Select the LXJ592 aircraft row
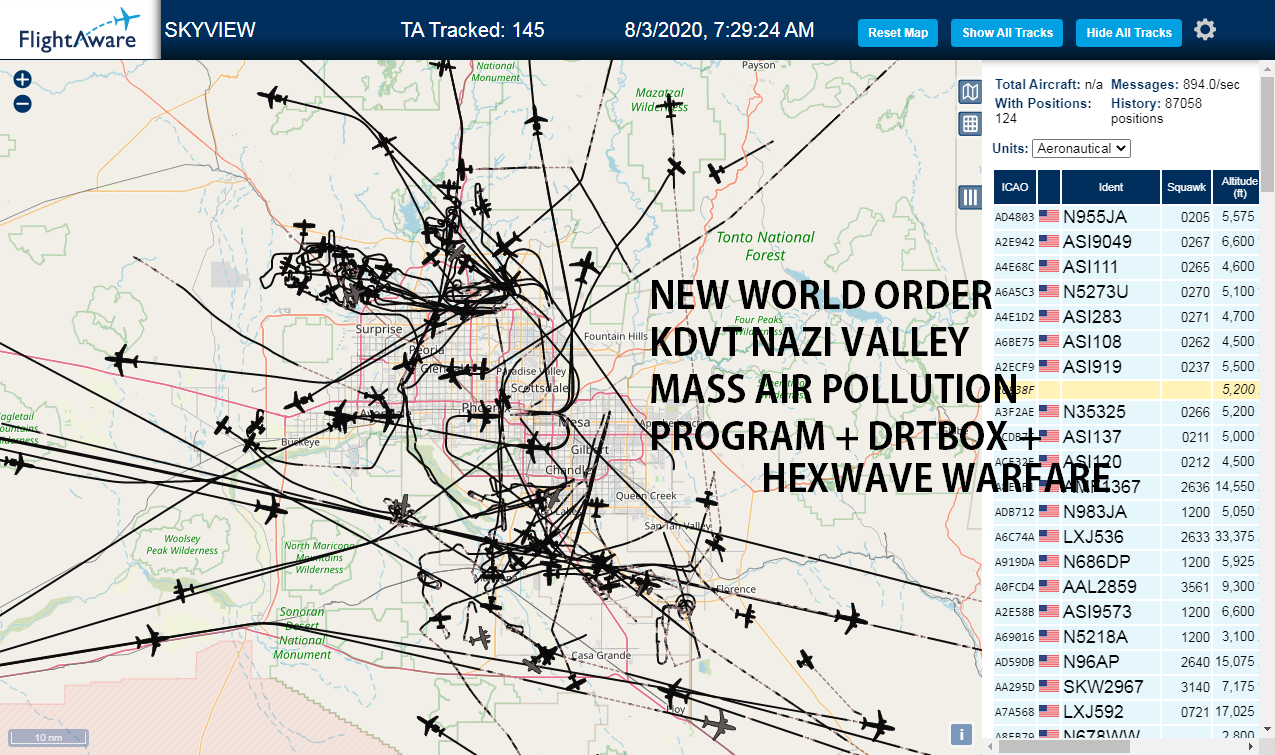The image size is (1275, 755). point(1127,711)
